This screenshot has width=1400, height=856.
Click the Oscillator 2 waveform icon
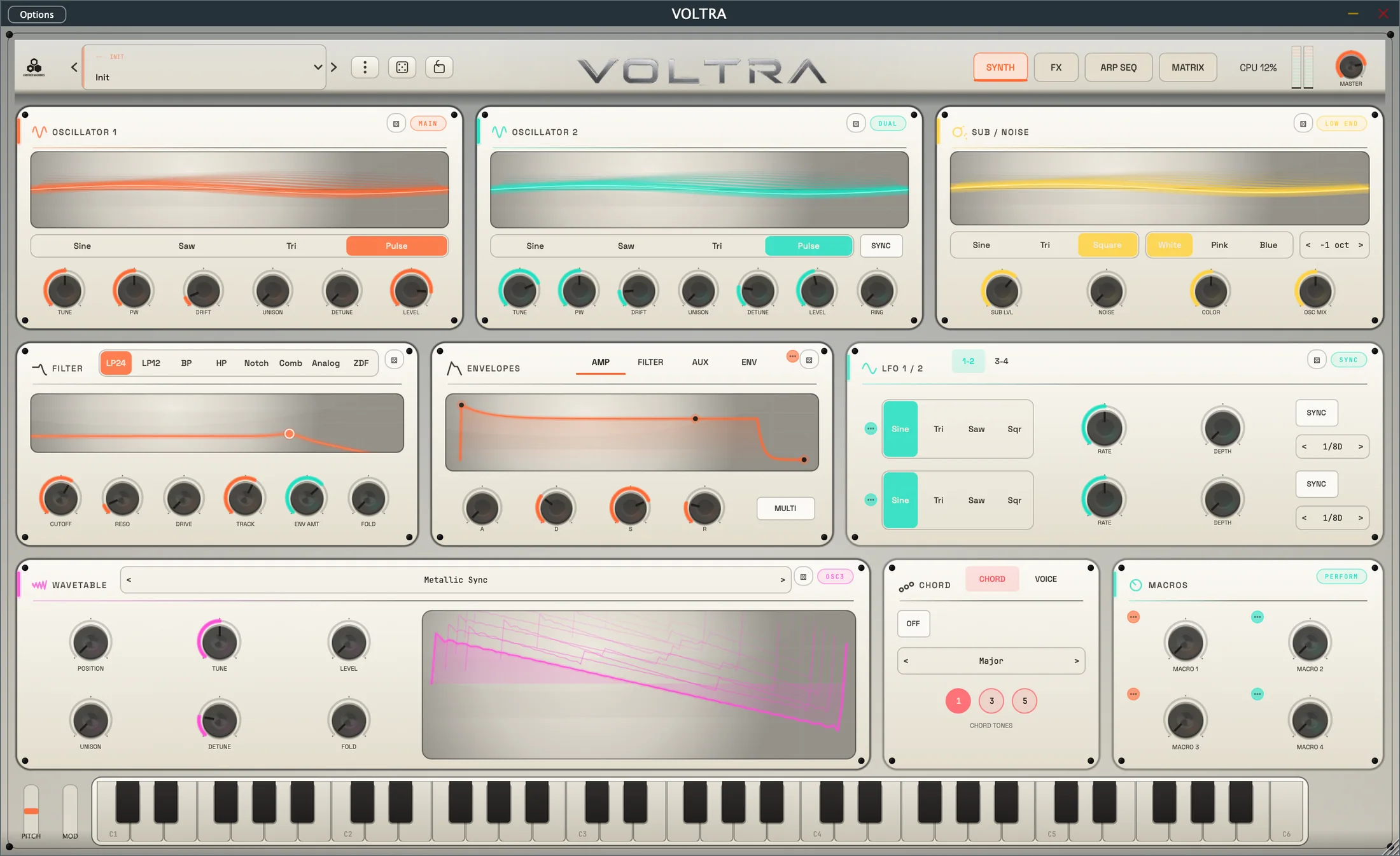[x=500, y=132]
